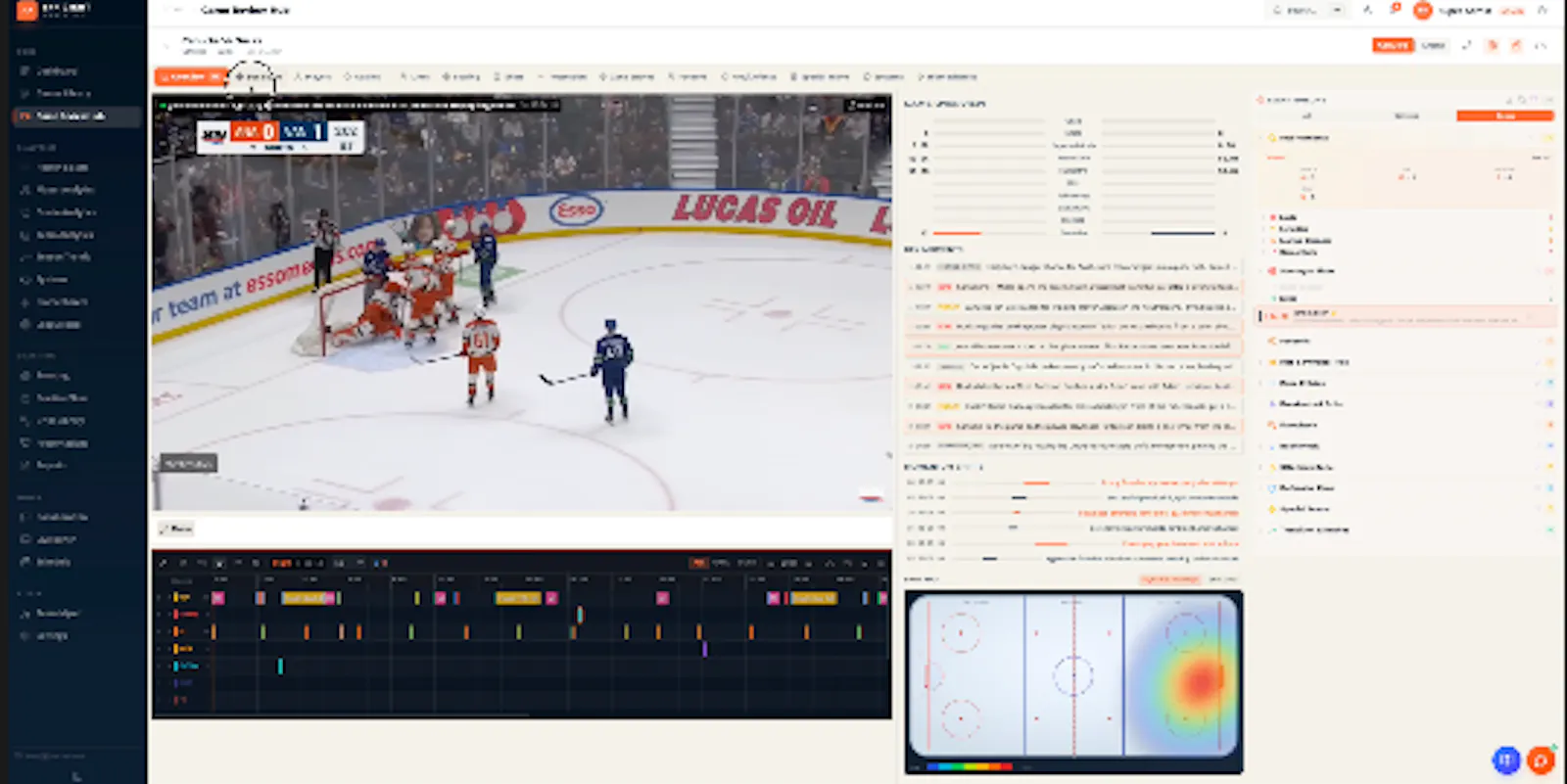
Task: Click the first pink marker on the top timeline row
Action: [217, 597]
